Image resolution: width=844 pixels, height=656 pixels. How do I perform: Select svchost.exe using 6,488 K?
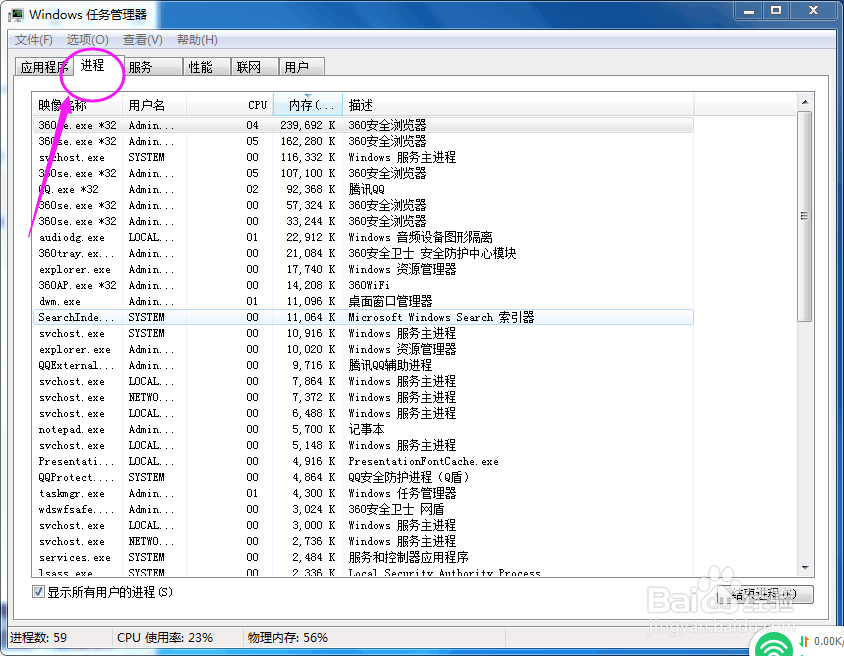363,413
